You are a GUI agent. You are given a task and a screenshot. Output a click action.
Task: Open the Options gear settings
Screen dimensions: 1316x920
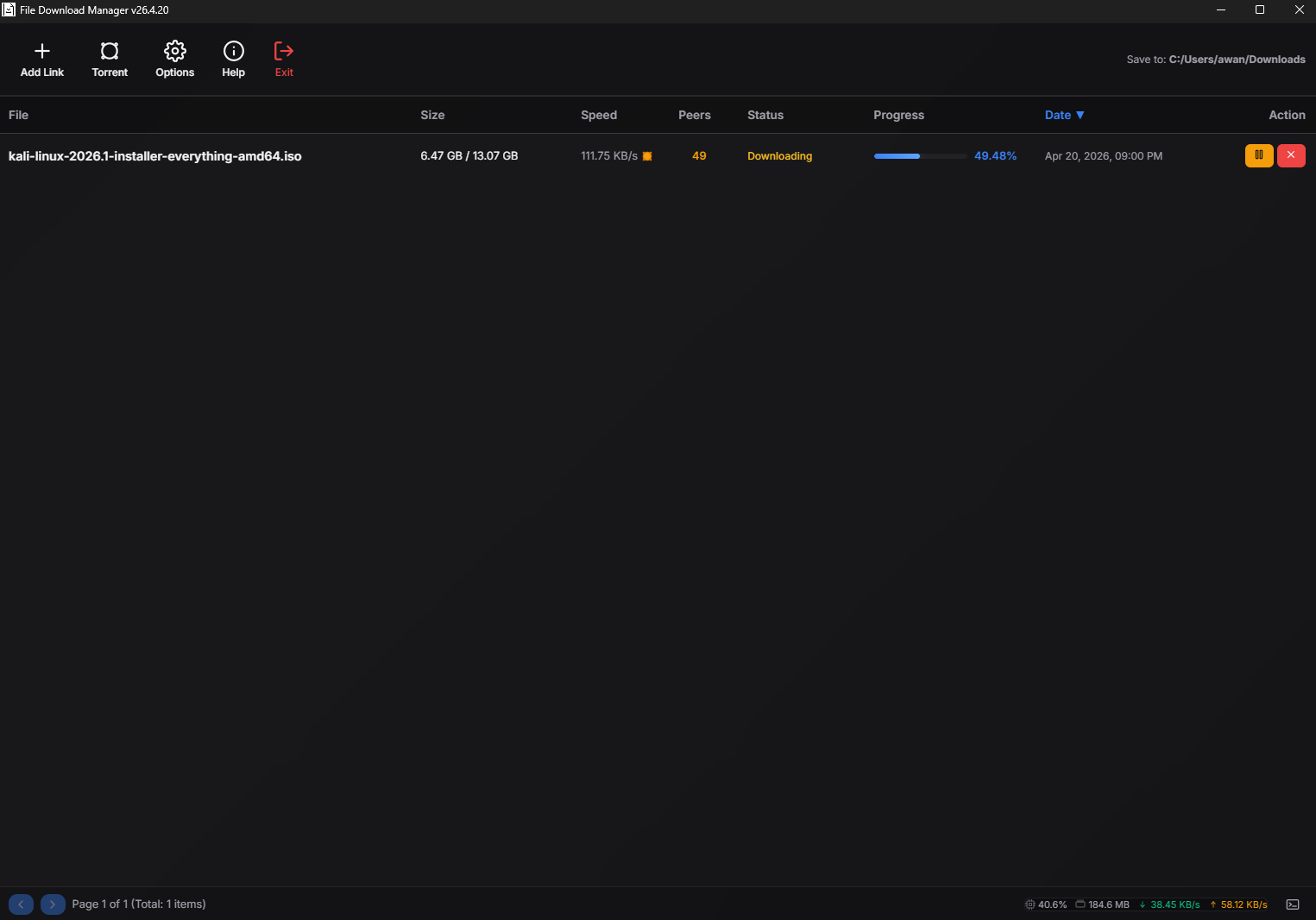click(x=174, y=52)
